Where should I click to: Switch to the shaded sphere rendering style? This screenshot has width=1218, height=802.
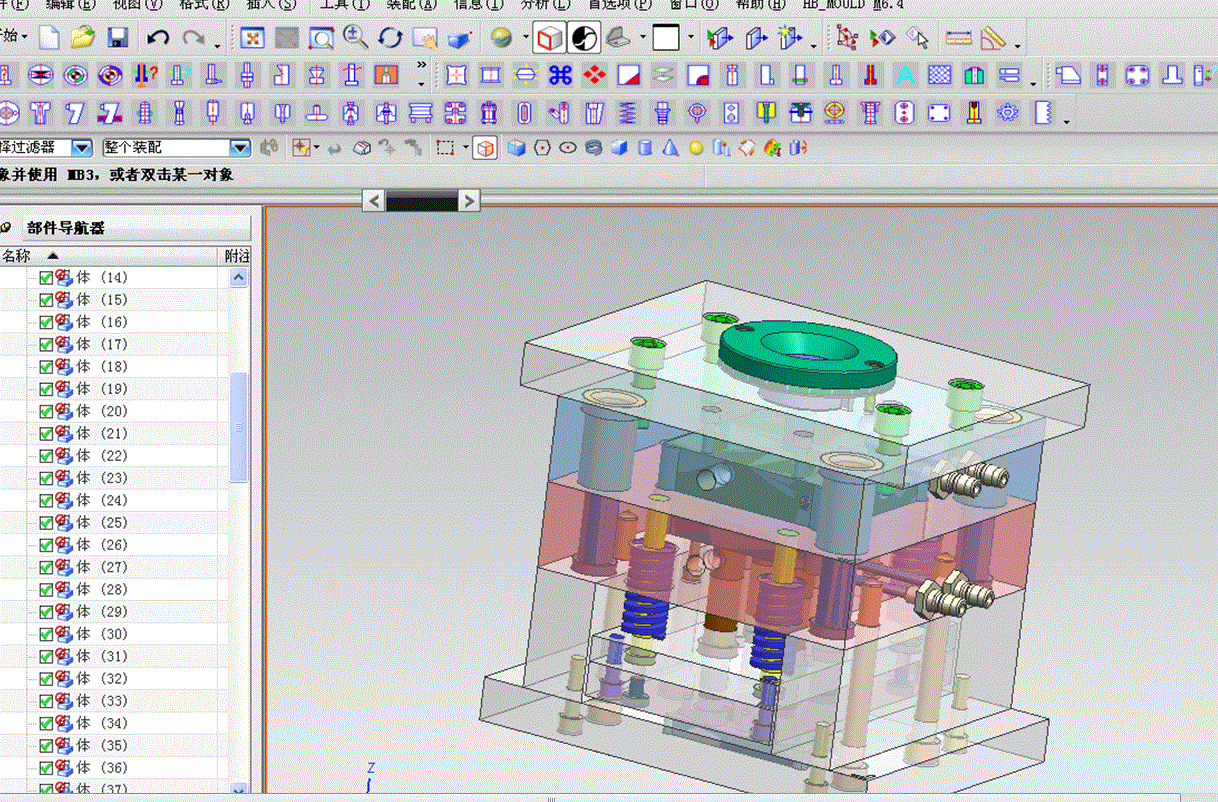(x=502, y=38)
